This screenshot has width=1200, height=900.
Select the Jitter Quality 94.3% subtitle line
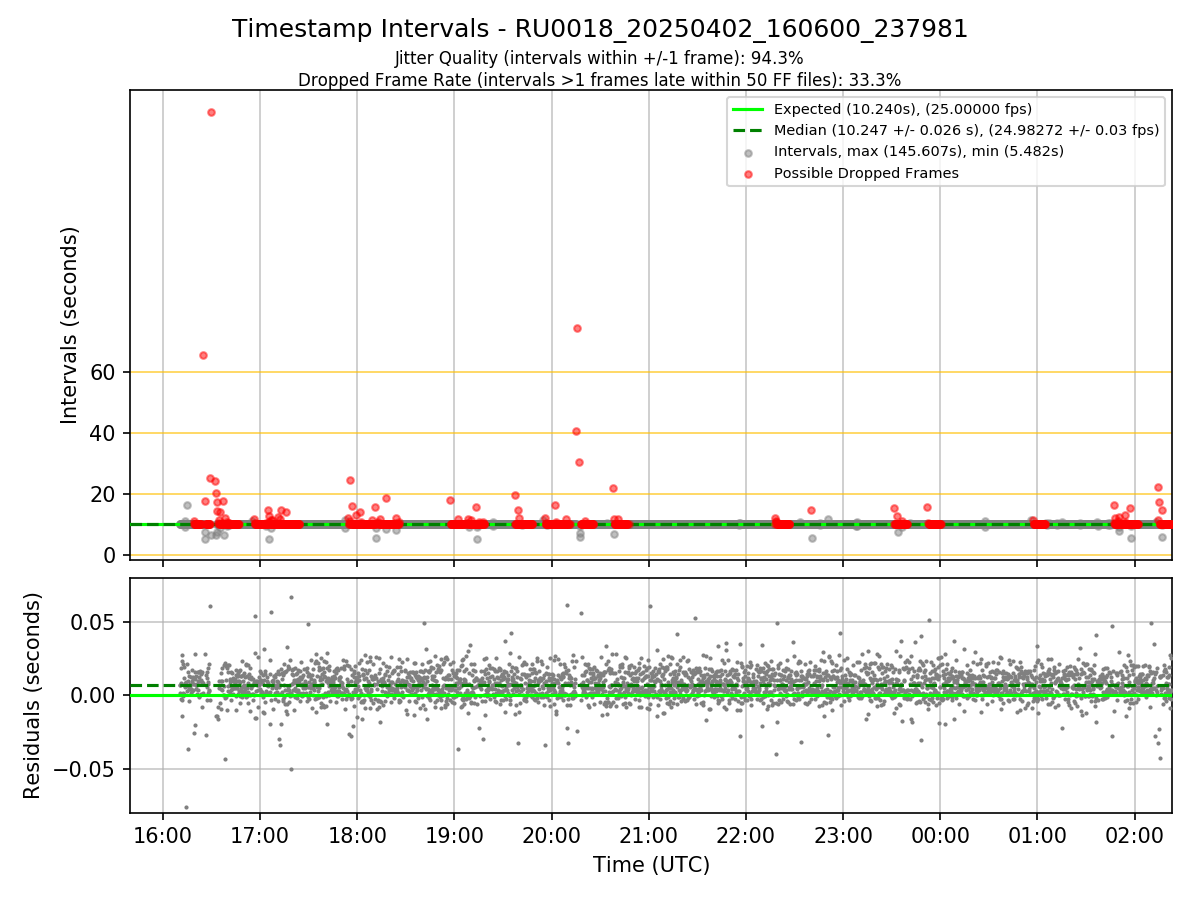pyautogui.click(x=599, y=58)
